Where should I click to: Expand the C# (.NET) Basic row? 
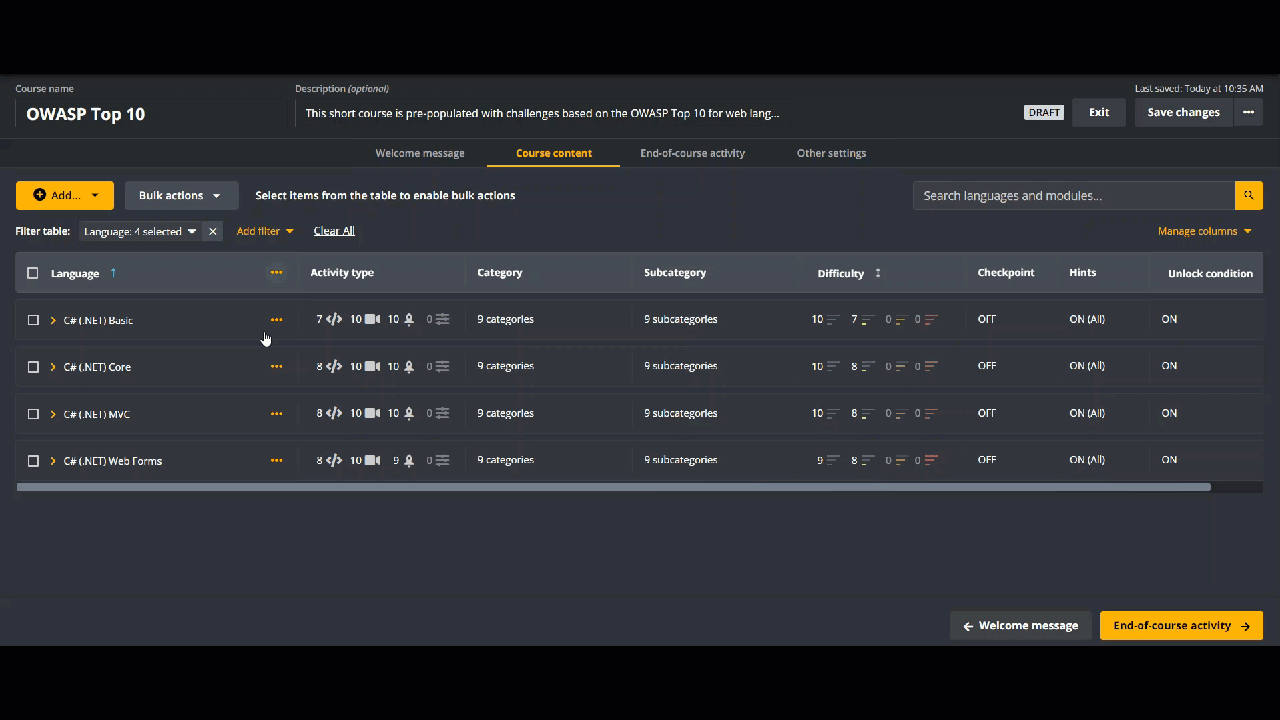click(53, 320)
